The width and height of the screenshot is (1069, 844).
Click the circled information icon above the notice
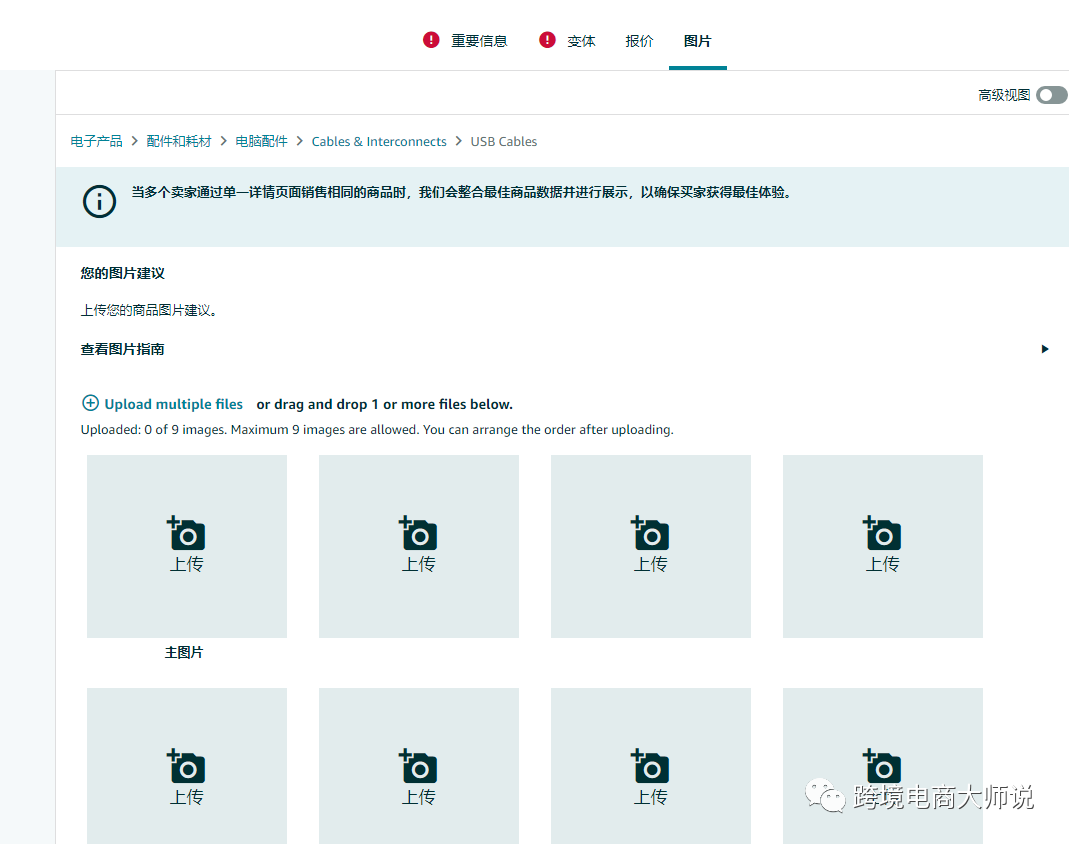point(99,201)
